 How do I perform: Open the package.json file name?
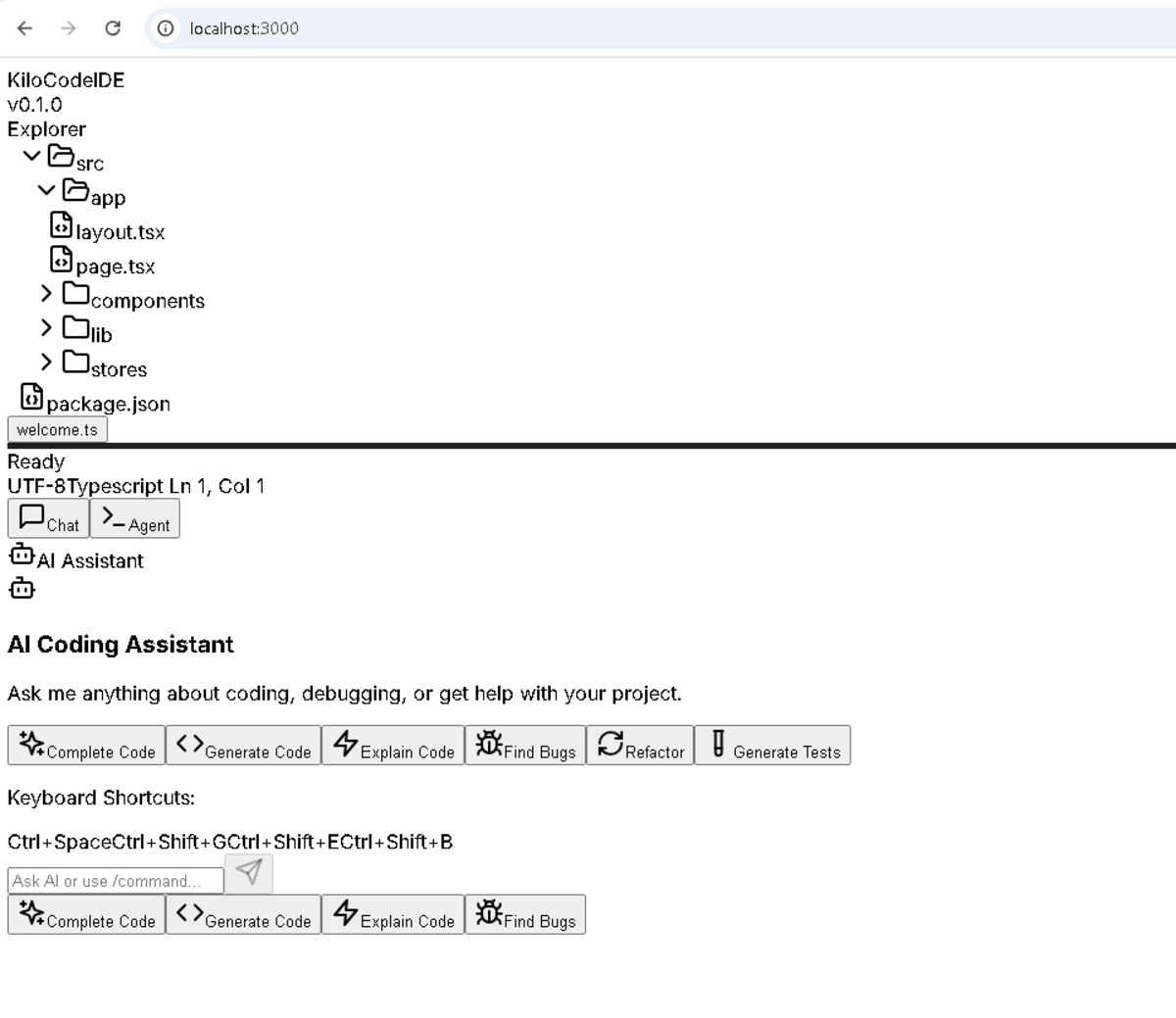pos(109,404)
